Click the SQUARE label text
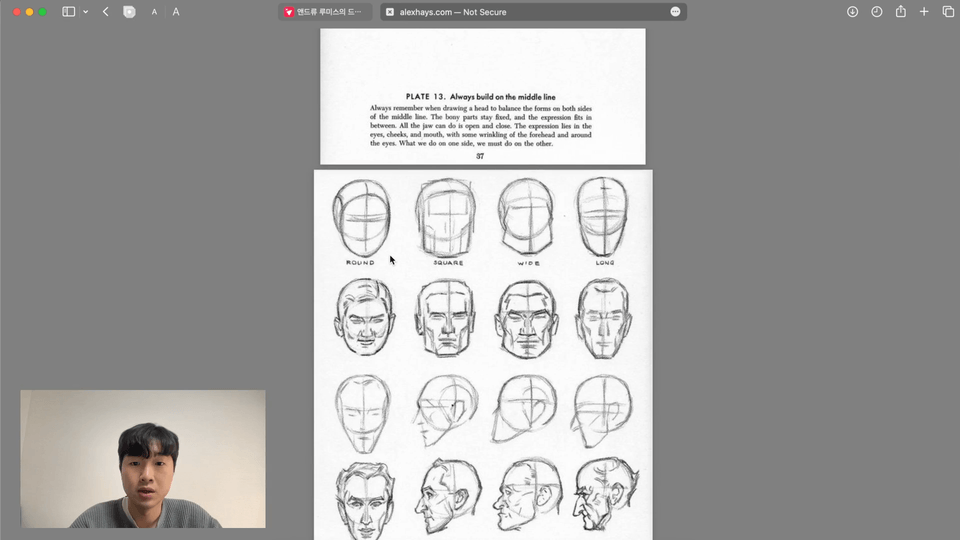 (448, 263)
